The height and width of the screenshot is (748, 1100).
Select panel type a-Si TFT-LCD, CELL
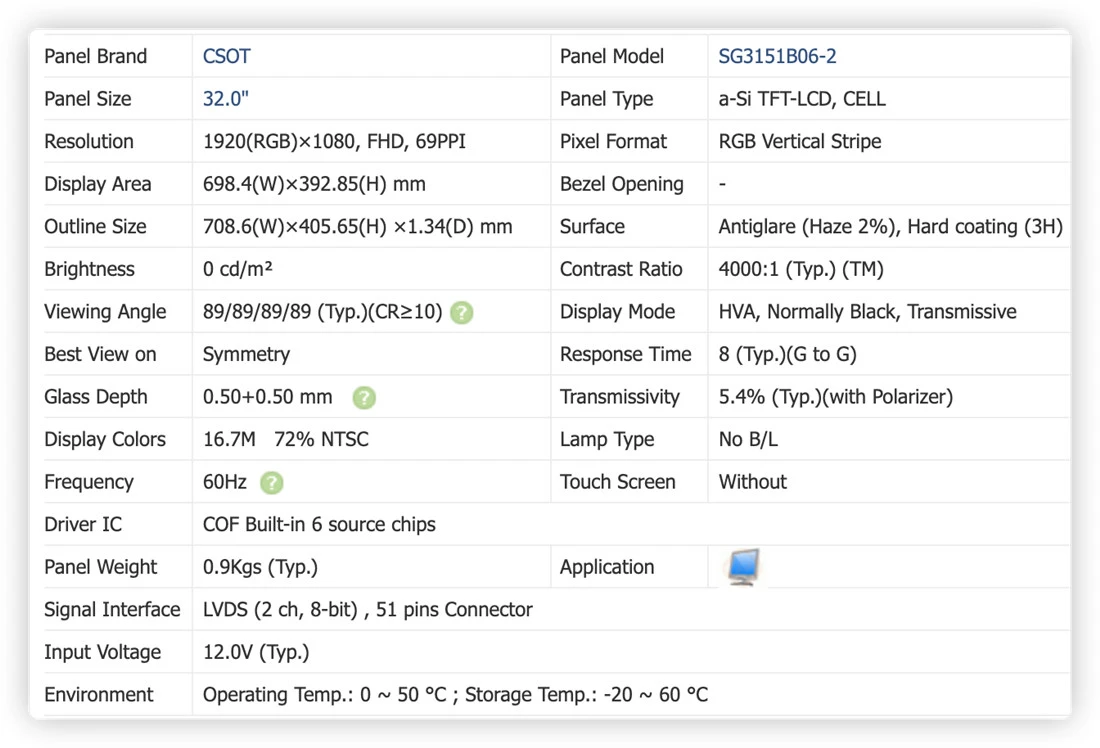point(802,99)
